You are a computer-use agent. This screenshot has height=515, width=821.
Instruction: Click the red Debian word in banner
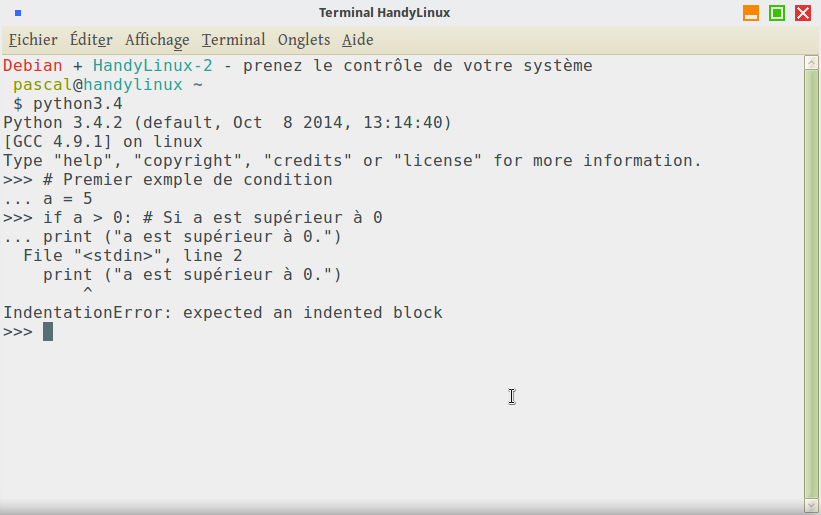point(33,66)
